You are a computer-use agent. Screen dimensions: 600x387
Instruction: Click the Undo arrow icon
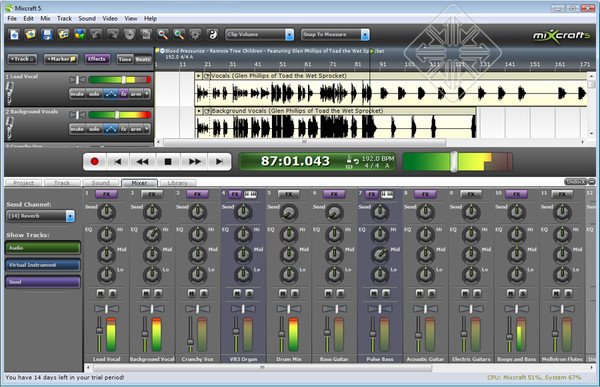[96, 35]
